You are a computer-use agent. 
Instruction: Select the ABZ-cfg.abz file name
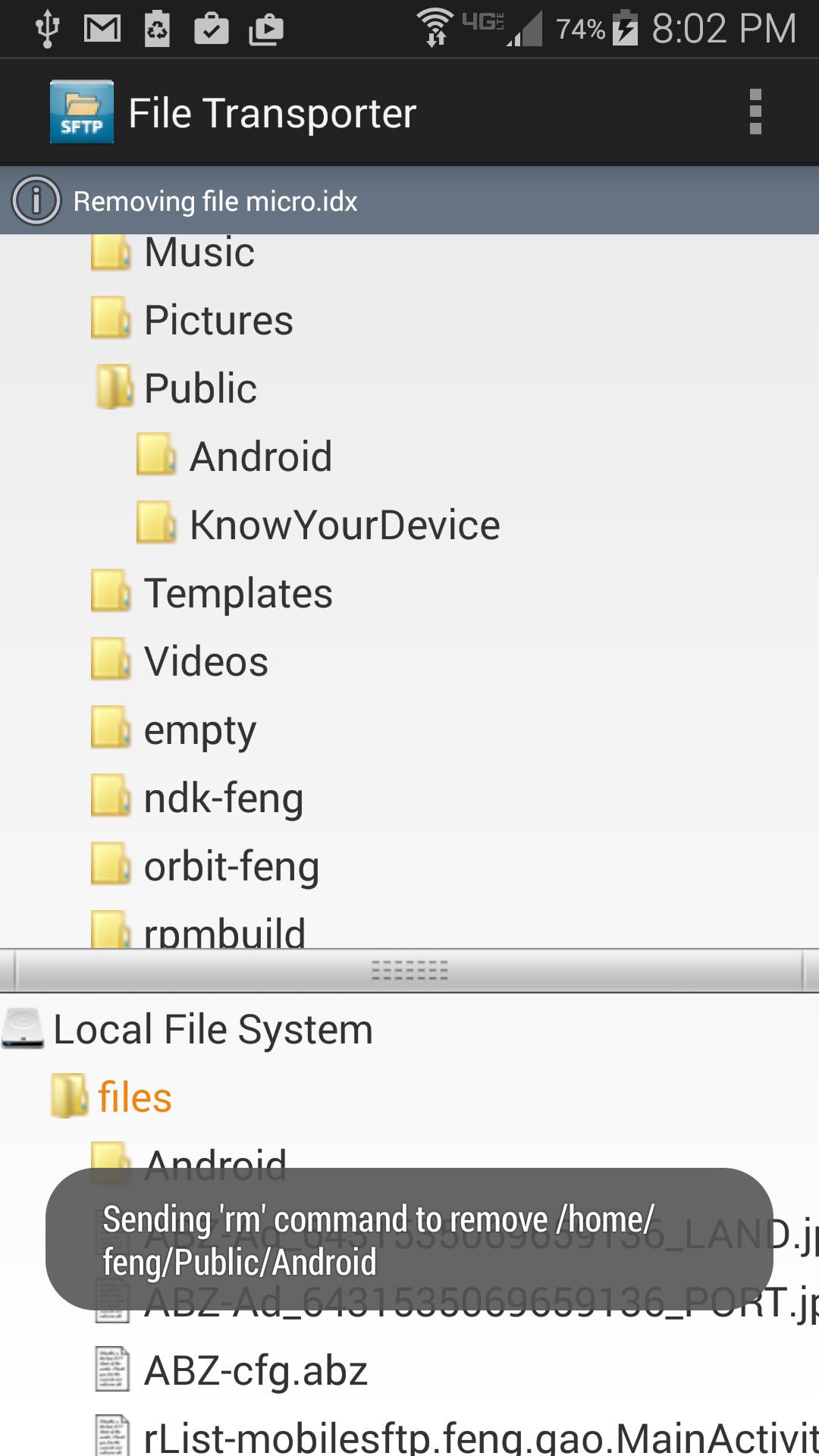pos(256,1371)
